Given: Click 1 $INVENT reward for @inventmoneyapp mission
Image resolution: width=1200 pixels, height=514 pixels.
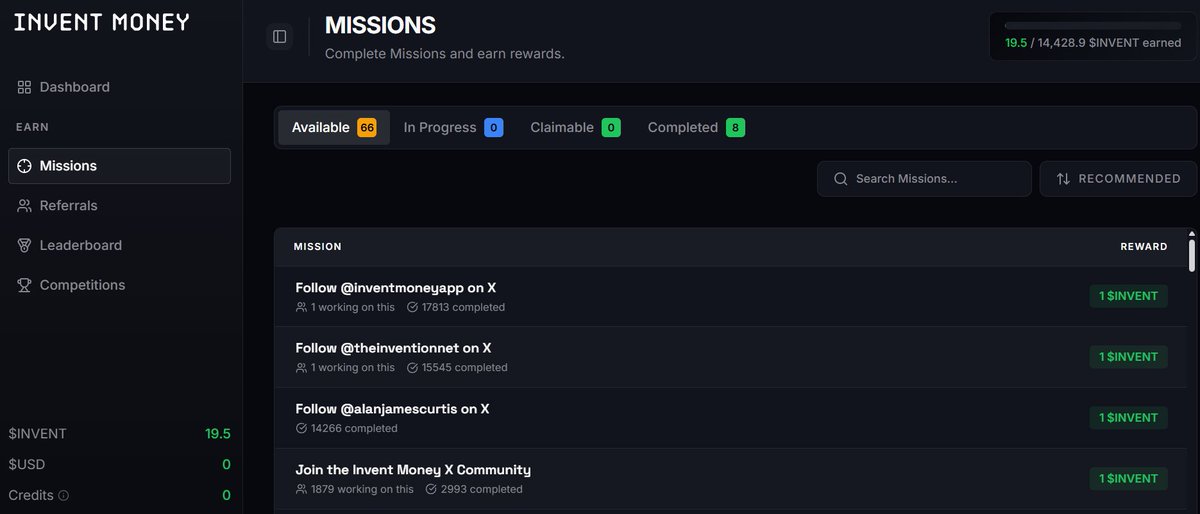Looking at the screenshot, I should coord(1128,296).
